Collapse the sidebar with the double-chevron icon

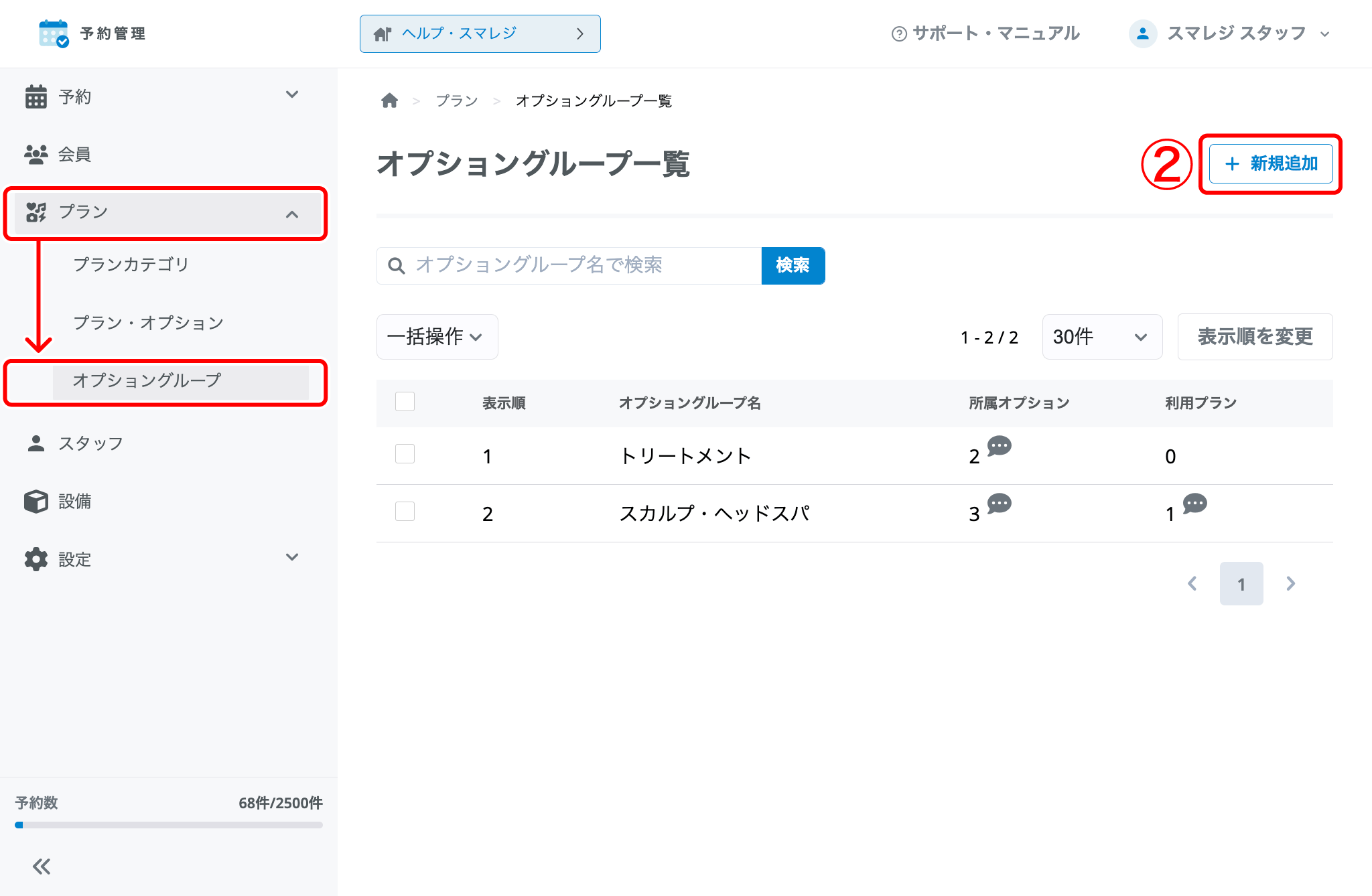point(42,867)
